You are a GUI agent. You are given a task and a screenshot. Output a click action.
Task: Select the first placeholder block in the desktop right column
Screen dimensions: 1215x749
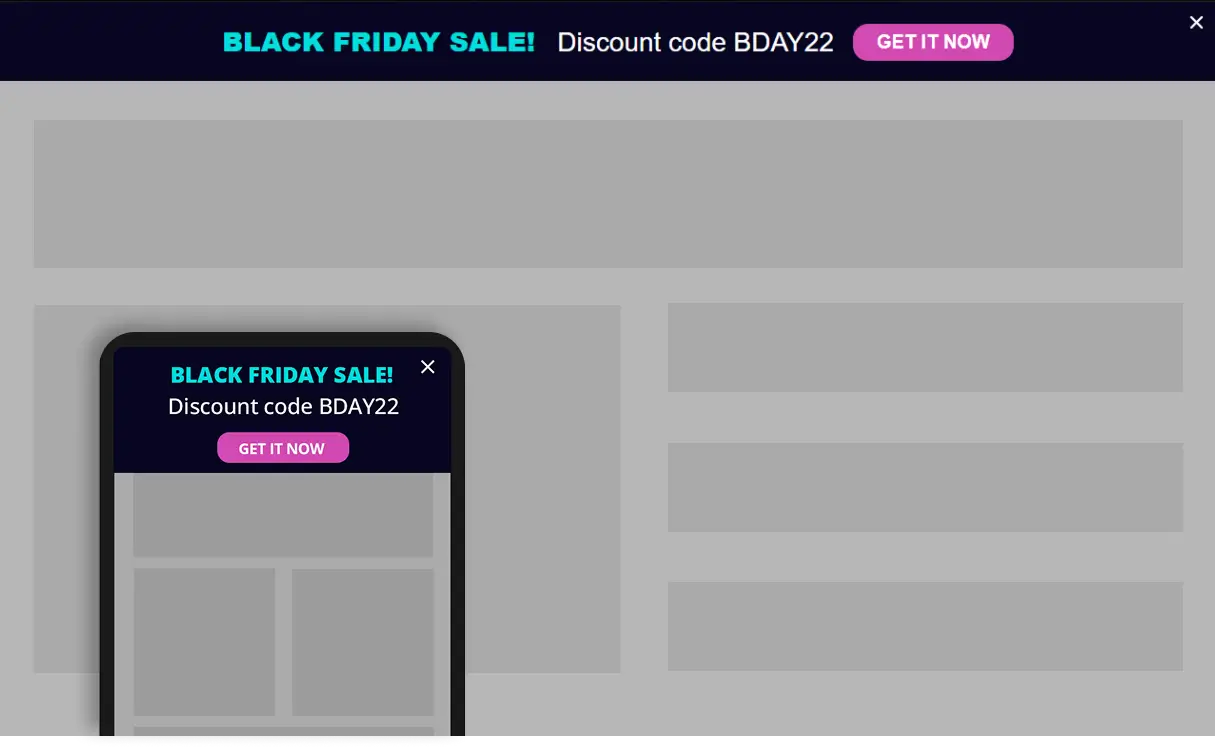pyautogui.click(x=925, y=347)
